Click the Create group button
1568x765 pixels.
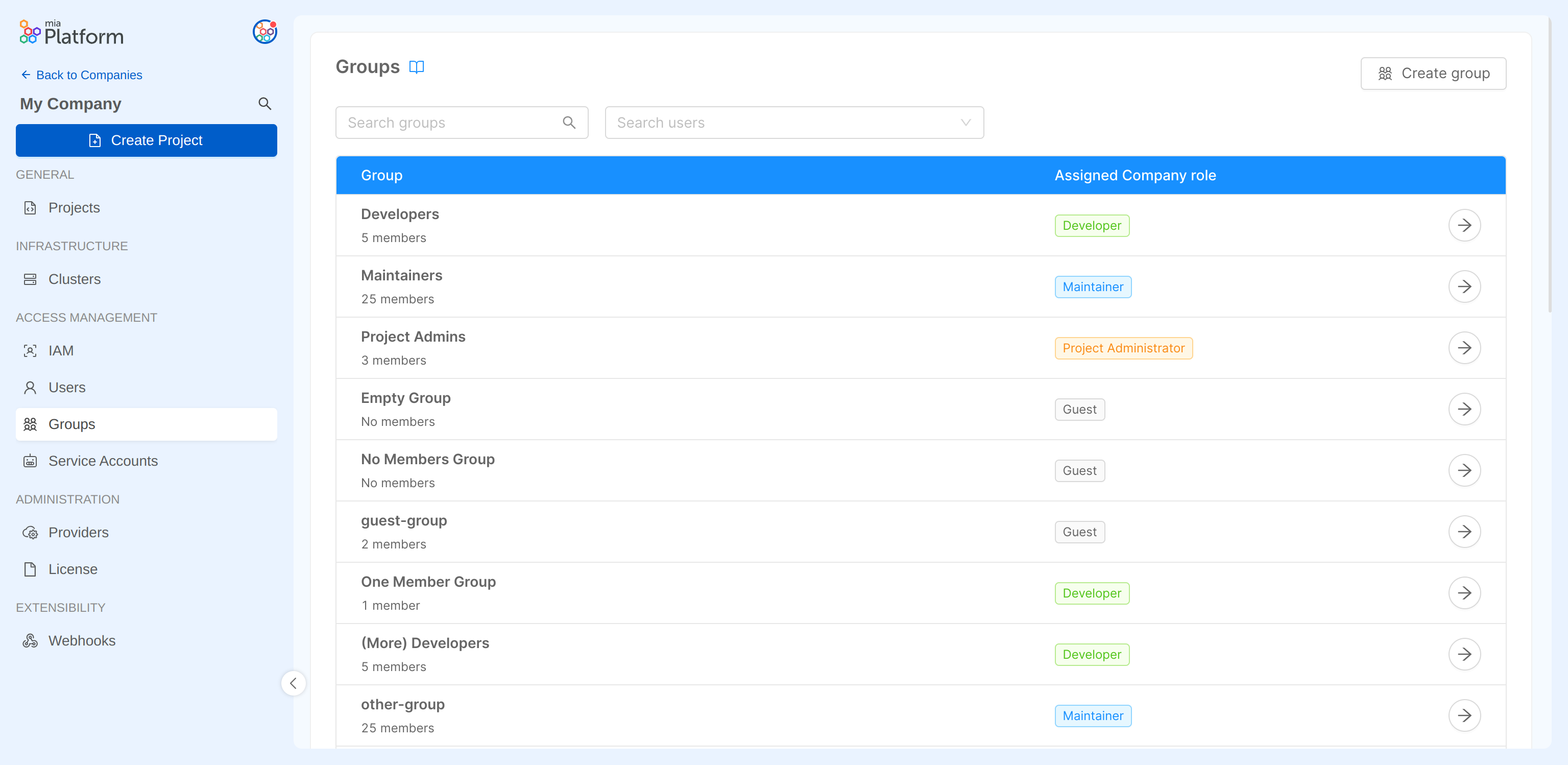(x=1433, y=73)
